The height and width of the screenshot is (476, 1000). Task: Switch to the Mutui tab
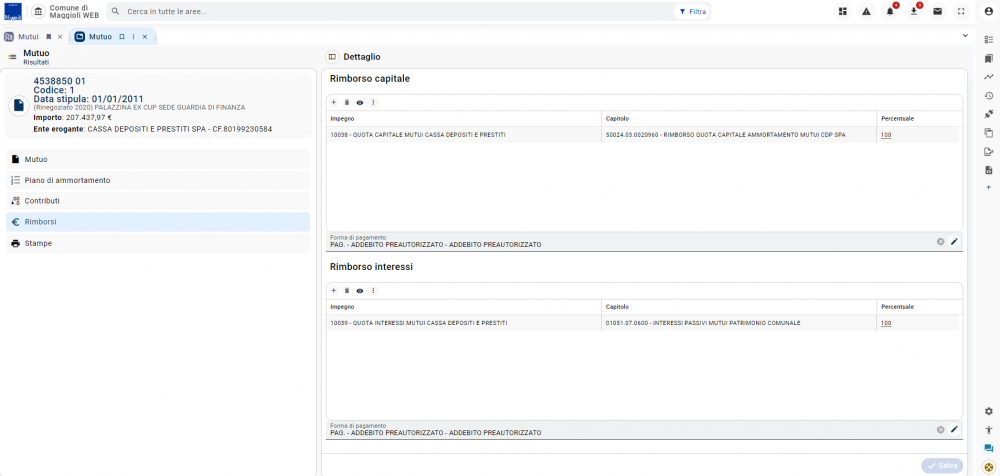pyautogui.click(x=29, y=37)
